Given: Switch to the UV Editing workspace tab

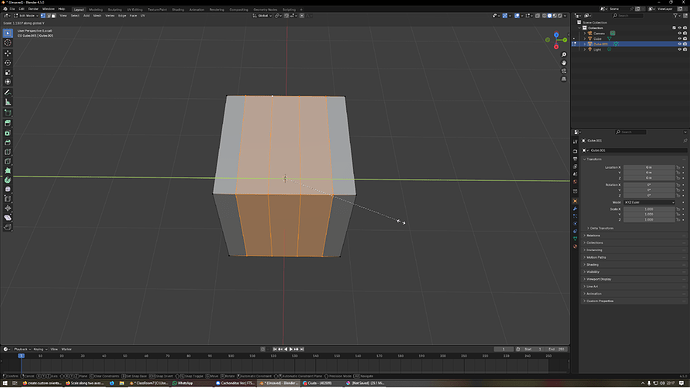Looking at the screenshot, I should pyautogui.click(x=135, y=9).
